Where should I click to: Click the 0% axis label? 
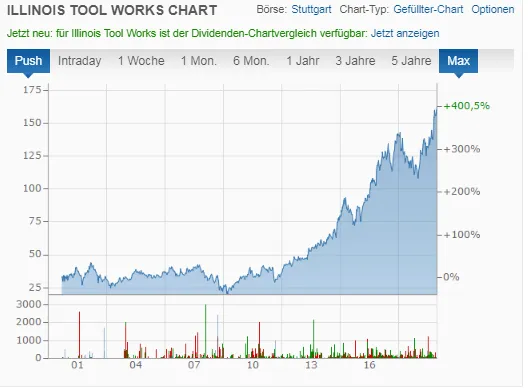[451, 277]
